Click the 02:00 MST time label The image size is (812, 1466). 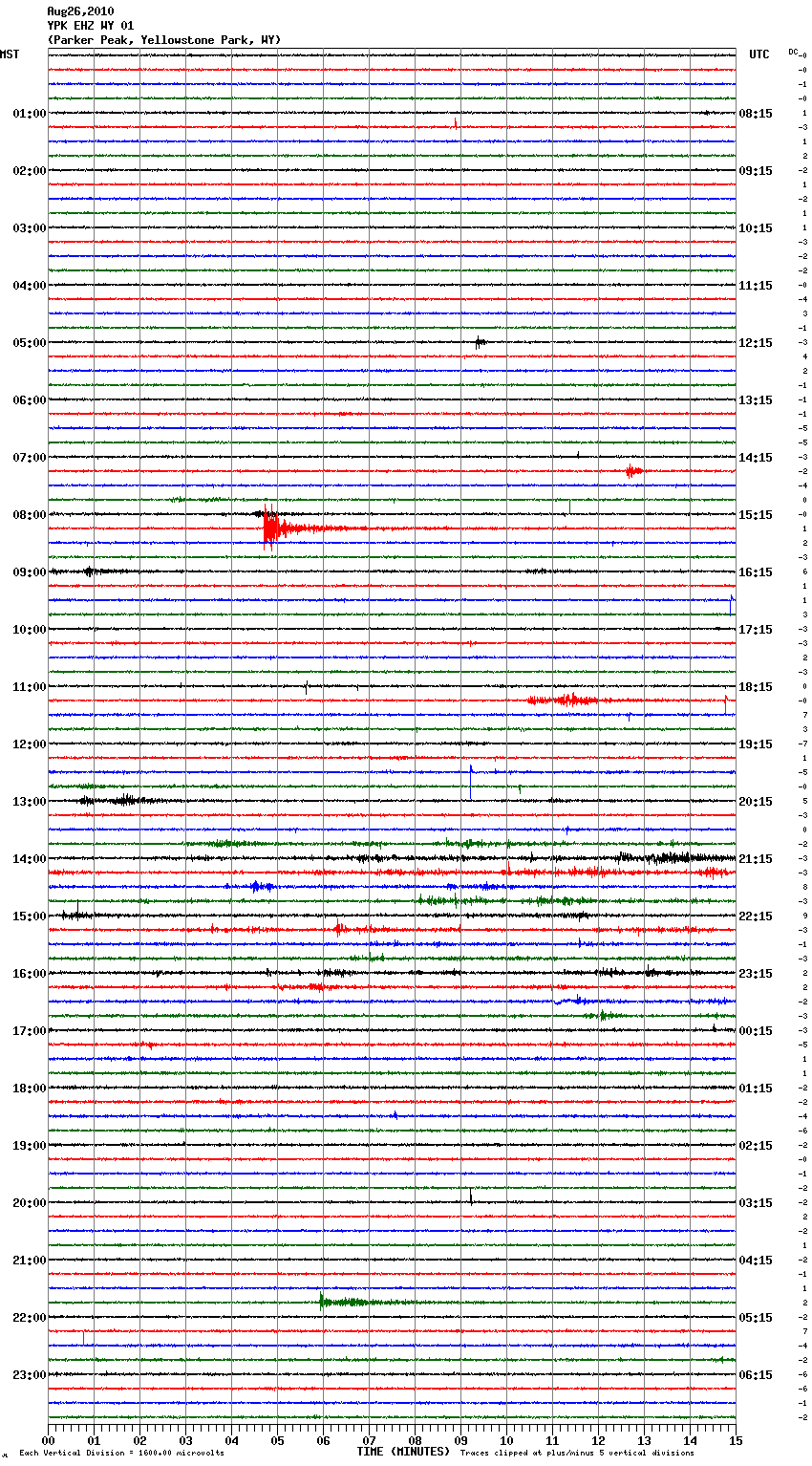click(30, 171)
